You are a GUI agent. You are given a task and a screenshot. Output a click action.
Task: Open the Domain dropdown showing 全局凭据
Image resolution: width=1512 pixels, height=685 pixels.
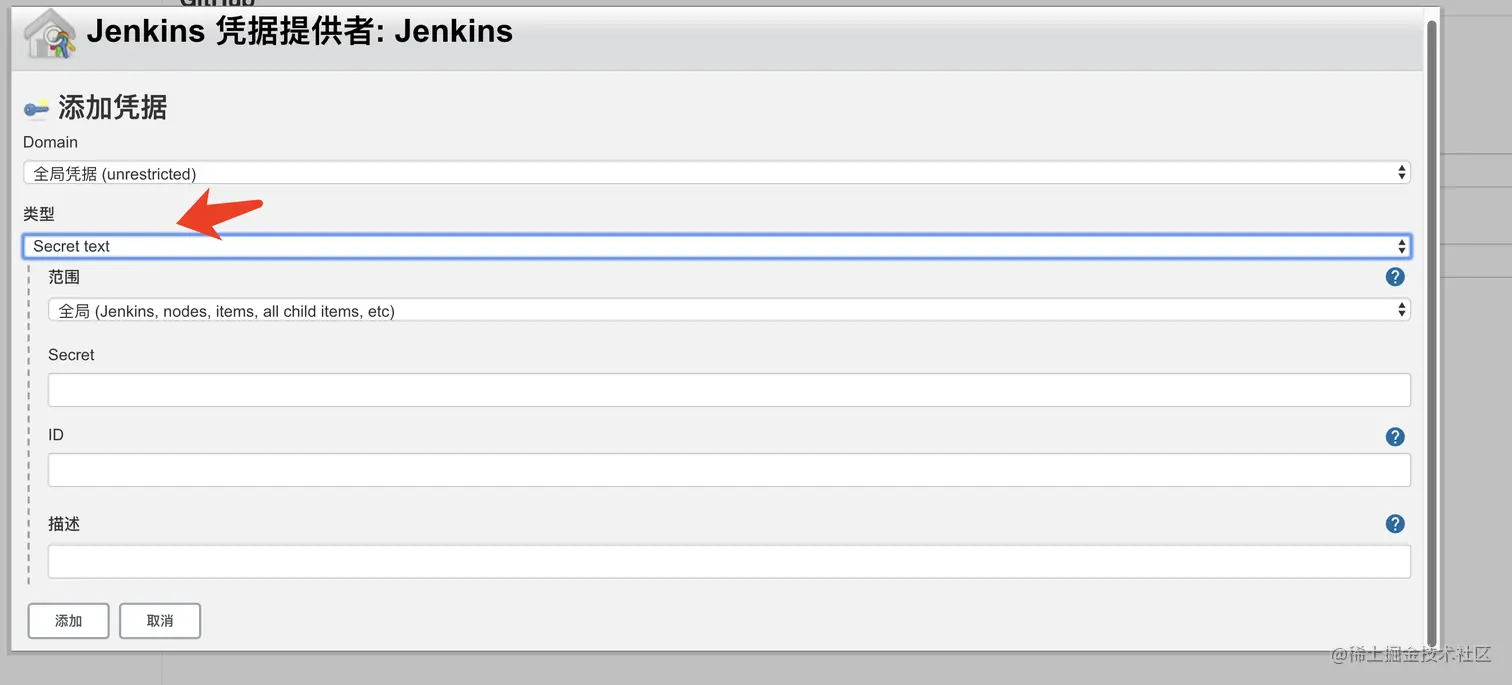click(716, 174)
